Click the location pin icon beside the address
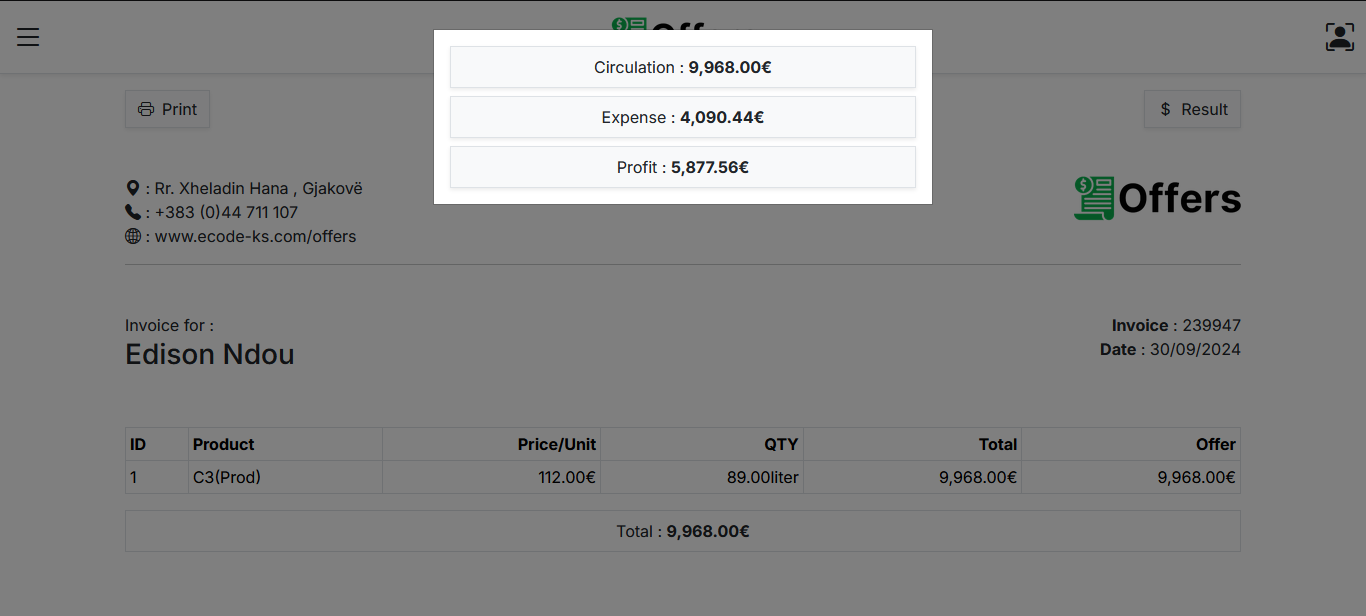This screenshot has height=616, width=1366. (x=133, y=188)
